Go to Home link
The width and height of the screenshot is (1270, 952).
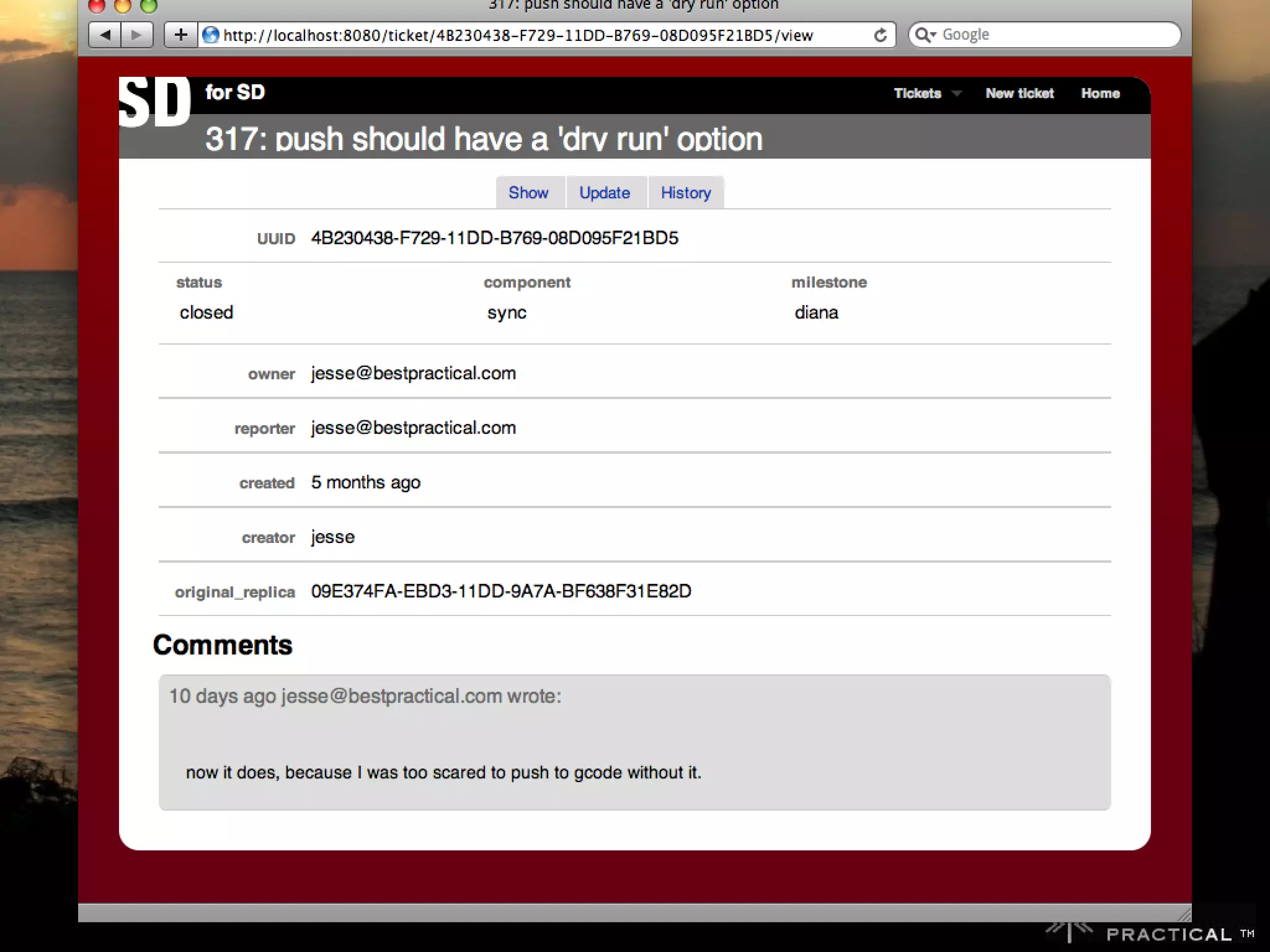pos(1100,94)
